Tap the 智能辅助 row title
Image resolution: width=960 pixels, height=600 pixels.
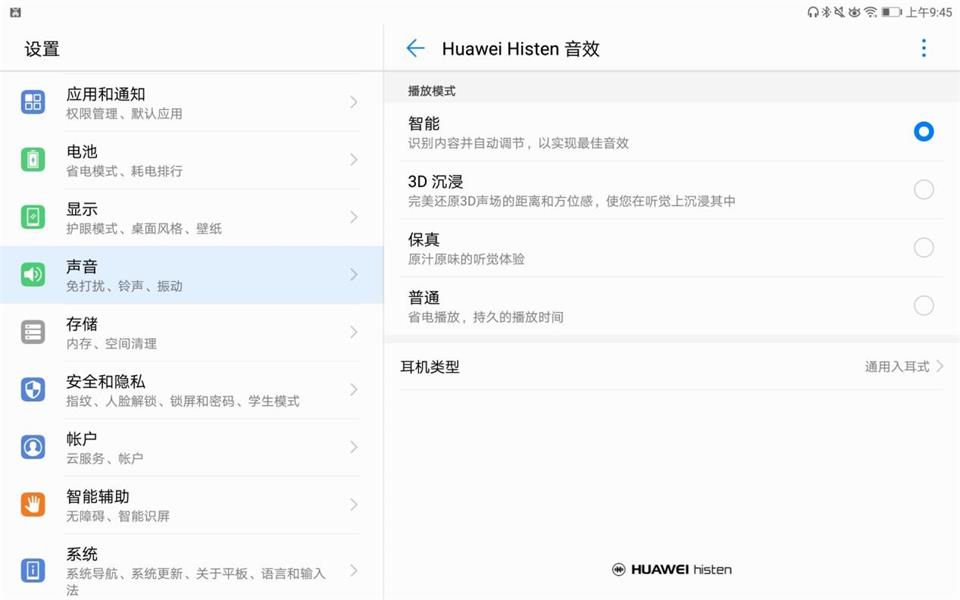[97, 497]
